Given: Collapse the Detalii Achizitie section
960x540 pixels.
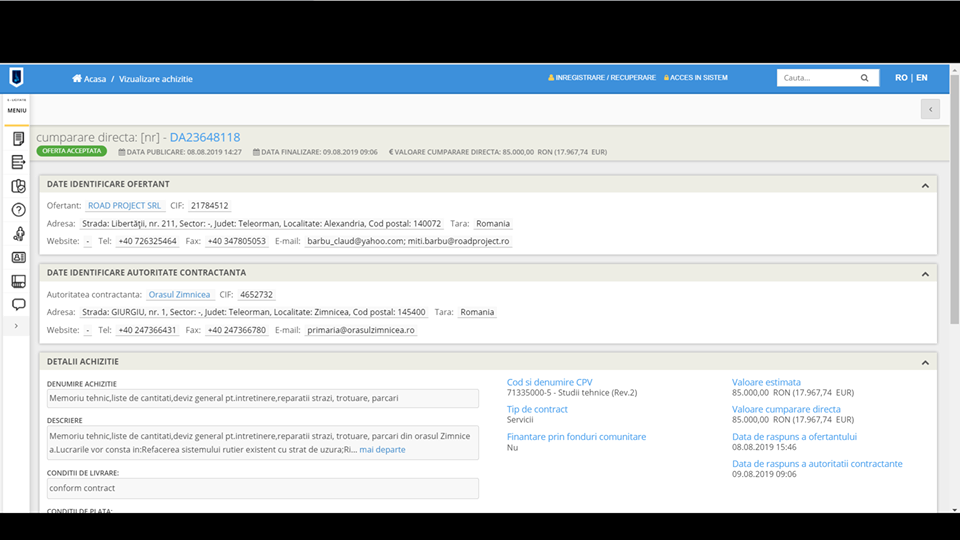Looking at the screenshot, I should 925,362.
